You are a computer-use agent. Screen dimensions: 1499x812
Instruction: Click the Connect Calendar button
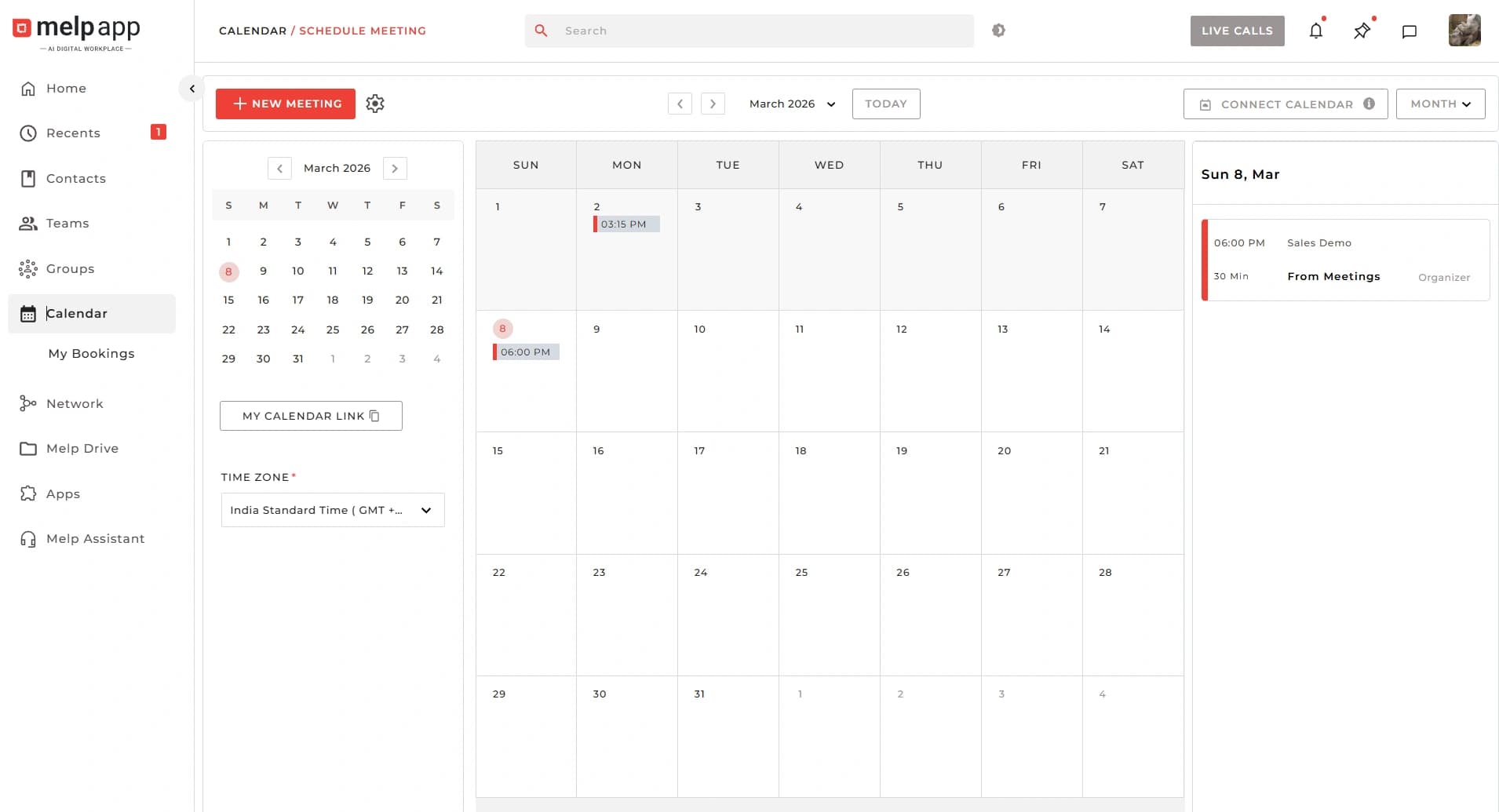click(x=1285, y=104)
